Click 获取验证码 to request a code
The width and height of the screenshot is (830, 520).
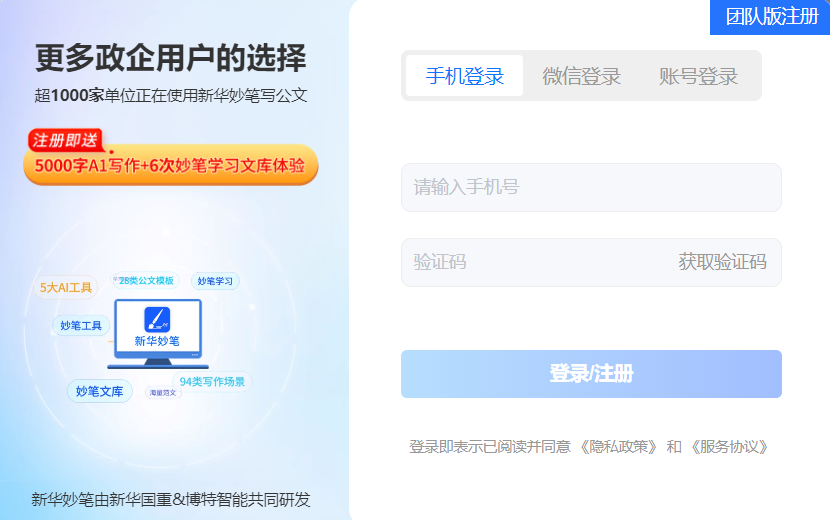pos(722,262)
